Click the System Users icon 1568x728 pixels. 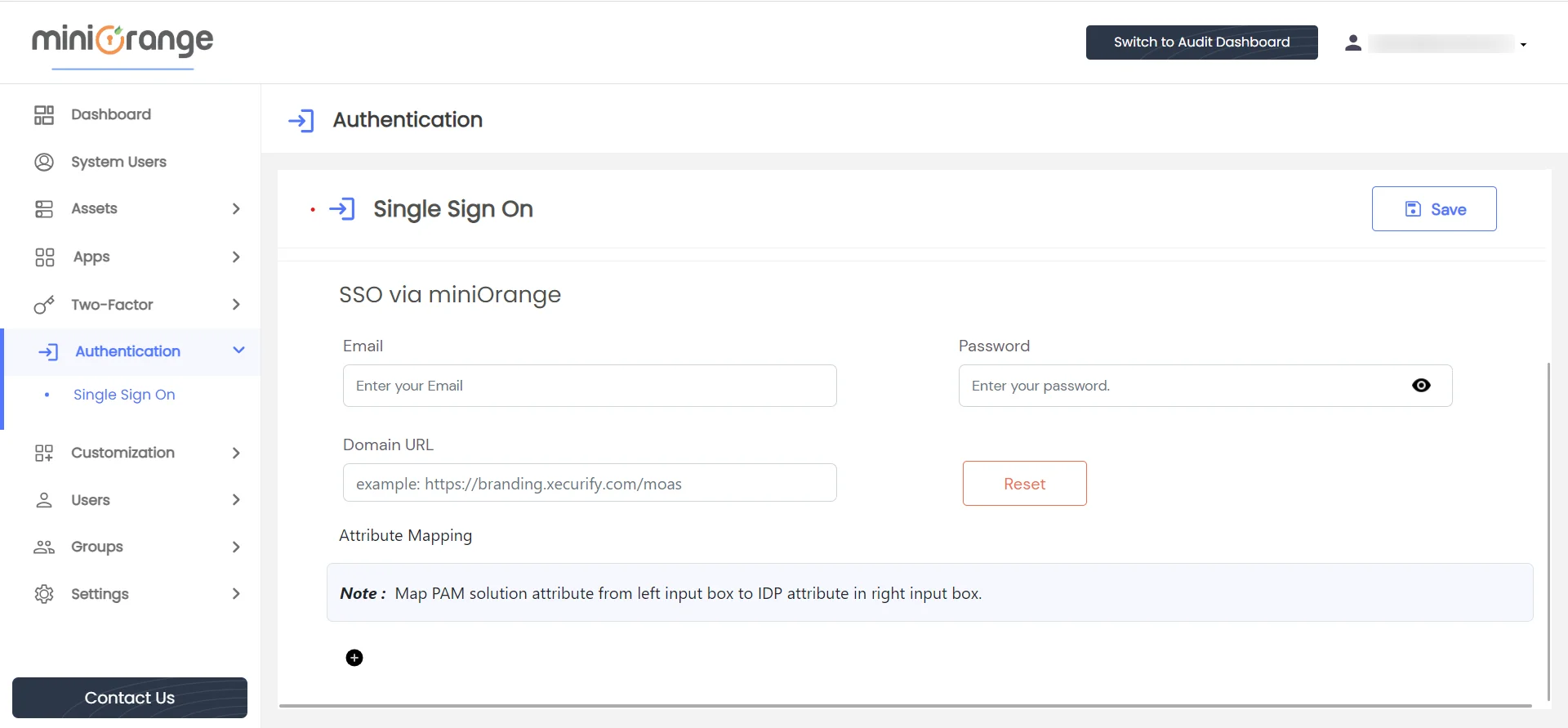coord(43,162)
